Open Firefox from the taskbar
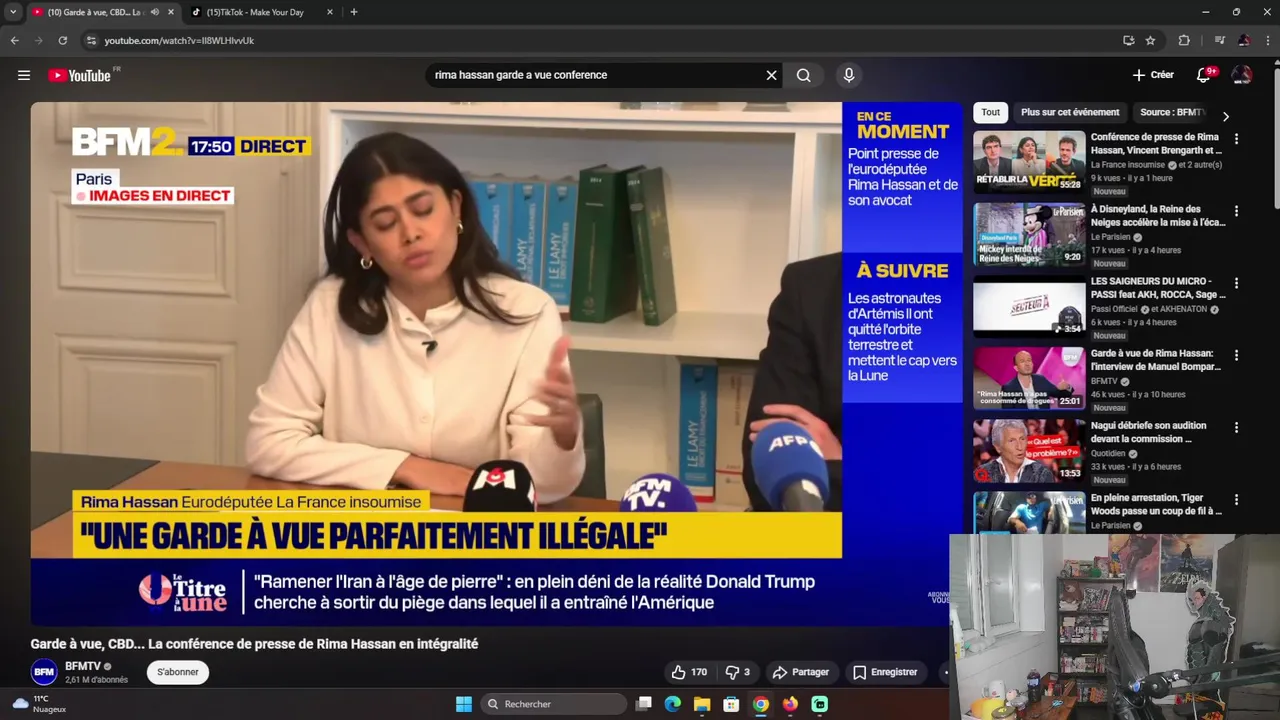 coord(790,704)
